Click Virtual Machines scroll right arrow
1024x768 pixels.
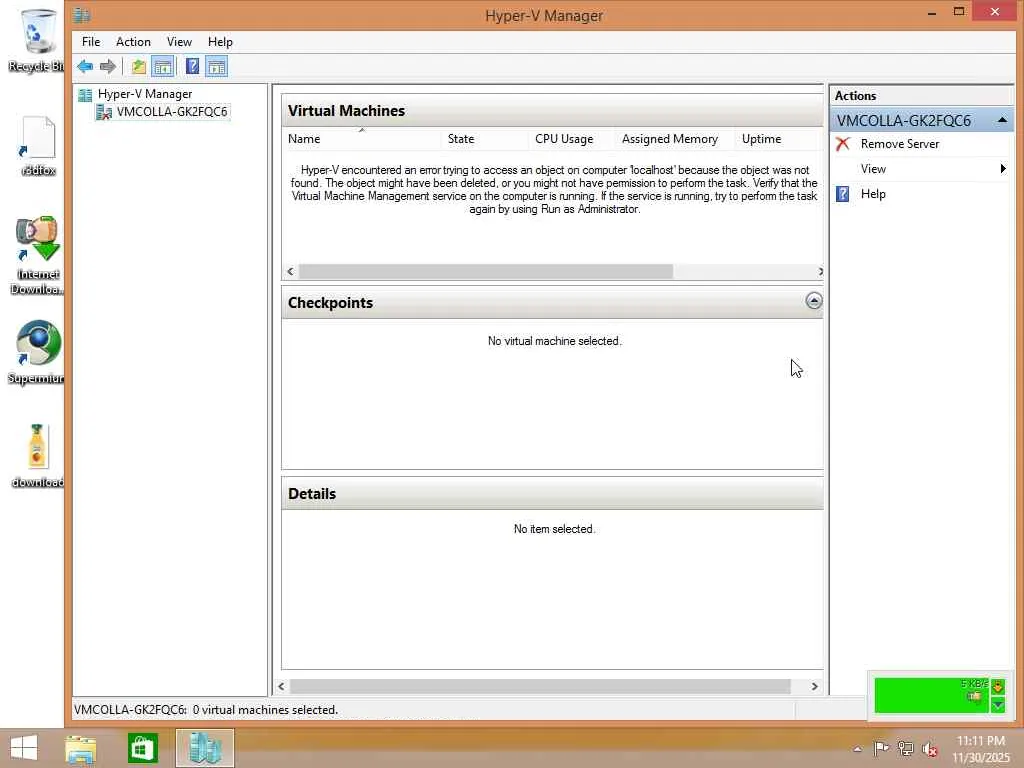coord(820,272)
